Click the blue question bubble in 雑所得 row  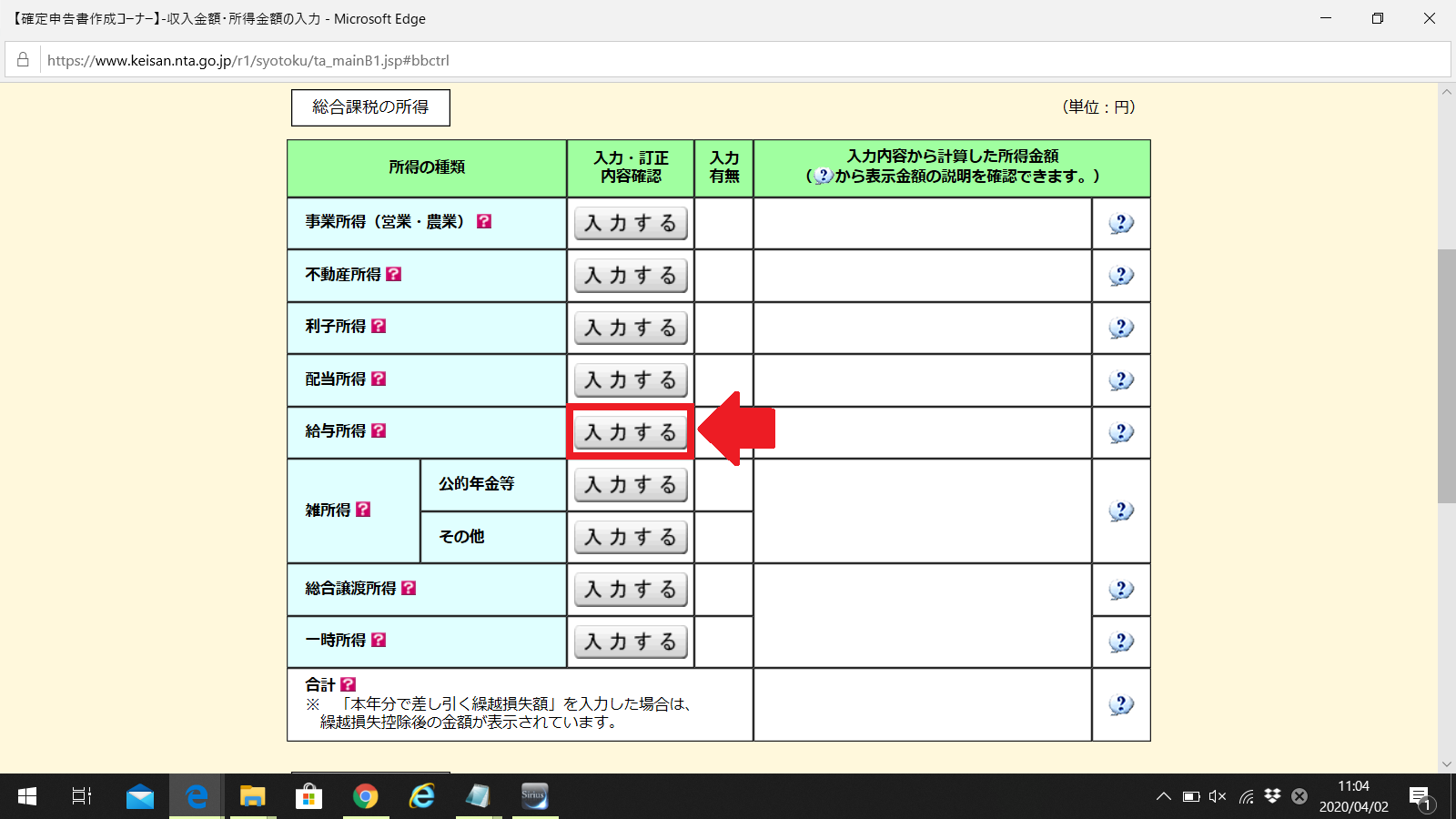tap(1121, 511)
